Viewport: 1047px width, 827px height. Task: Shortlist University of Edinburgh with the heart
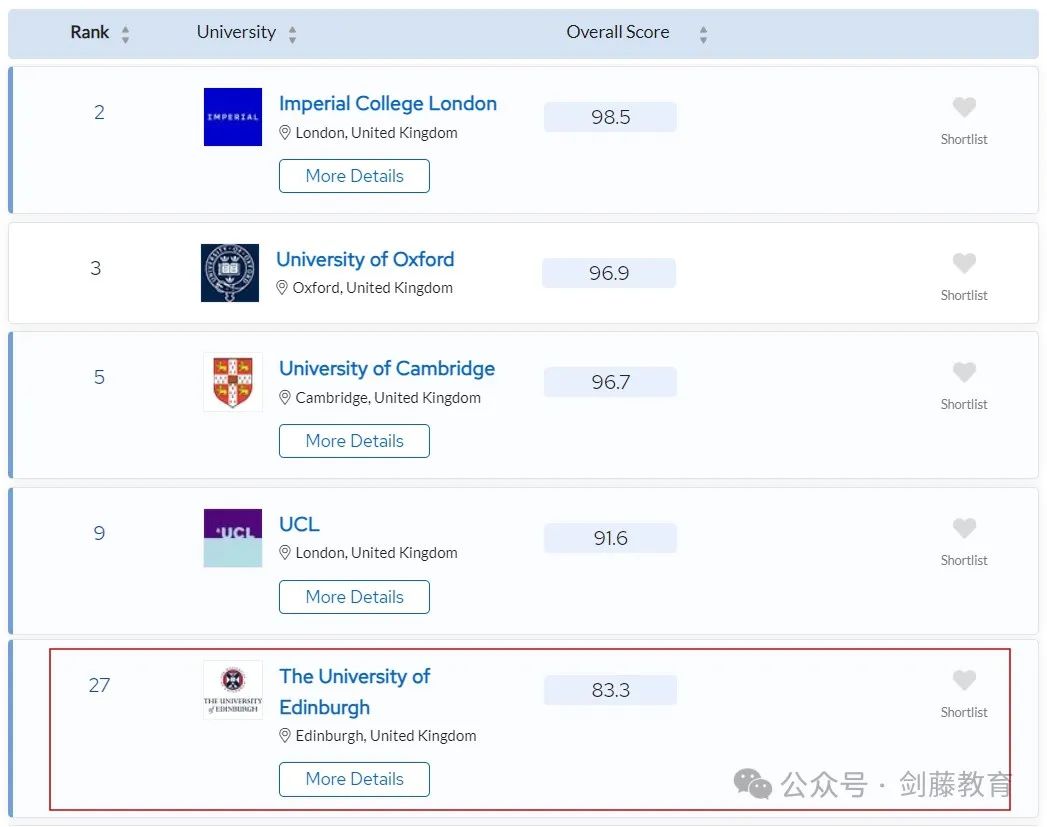tap(964, 680)
